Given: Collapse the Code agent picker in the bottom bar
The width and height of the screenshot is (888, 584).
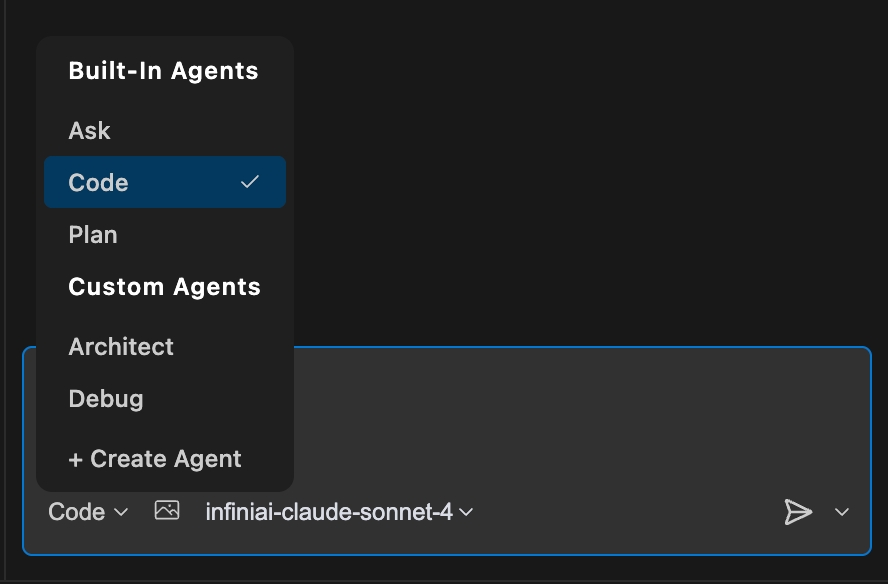Looking at the screenshot, I should [88, 512].
